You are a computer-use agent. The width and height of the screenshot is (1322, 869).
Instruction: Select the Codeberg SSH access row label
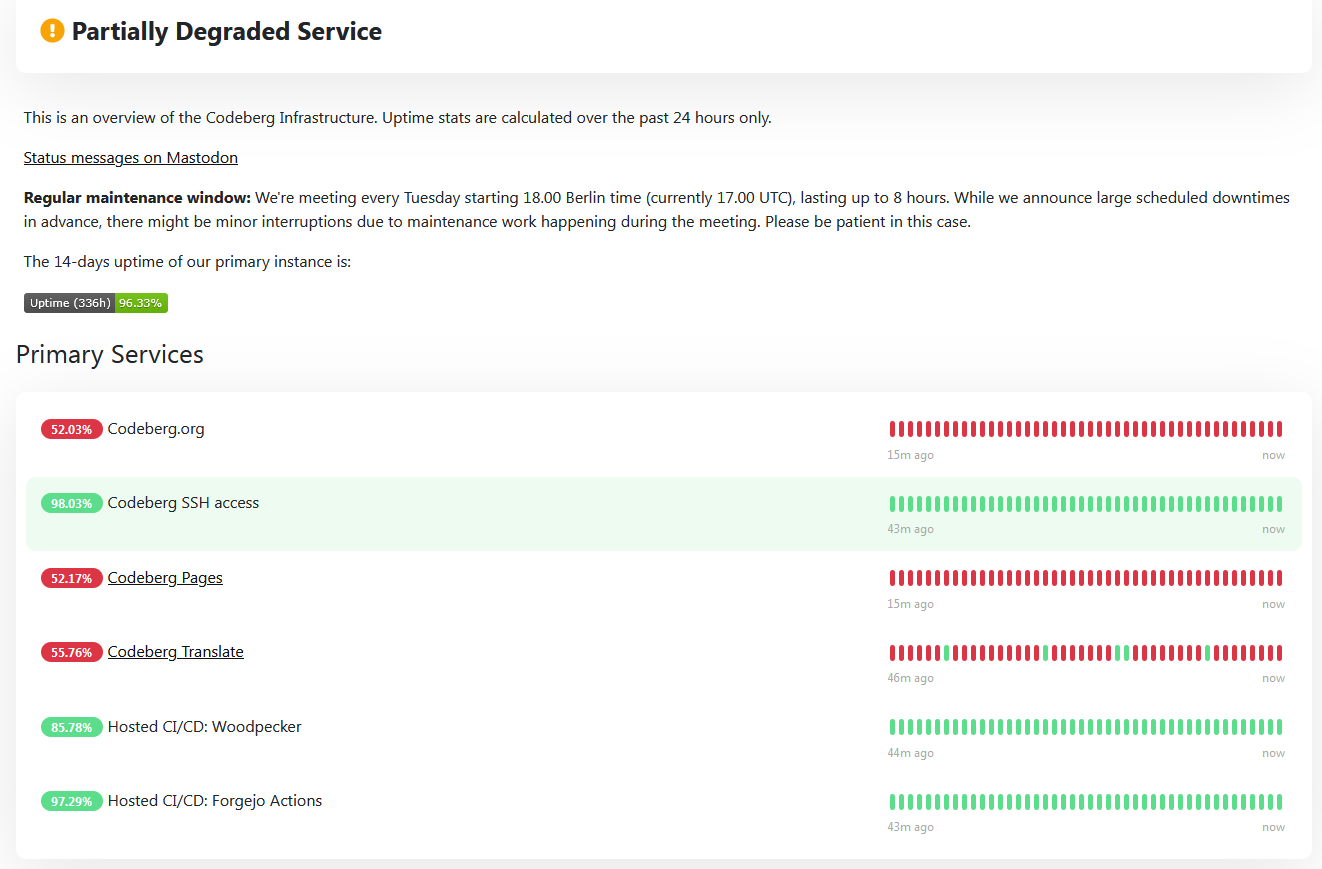183,503
